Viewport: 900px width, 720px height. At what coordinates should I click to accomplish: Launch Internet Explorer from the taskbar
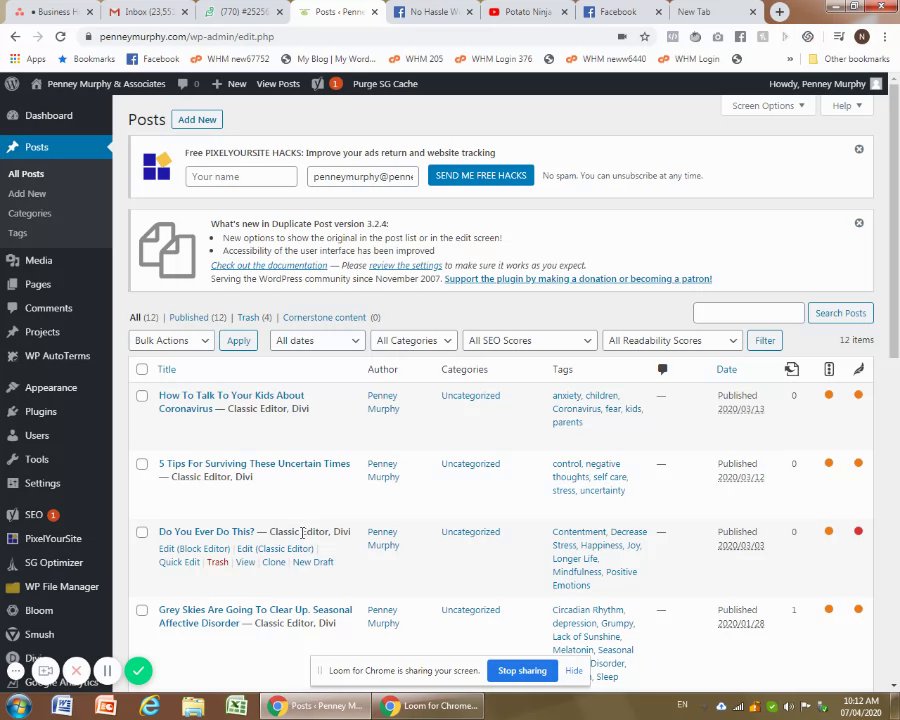pyautogui.click(x=149, y=705)
